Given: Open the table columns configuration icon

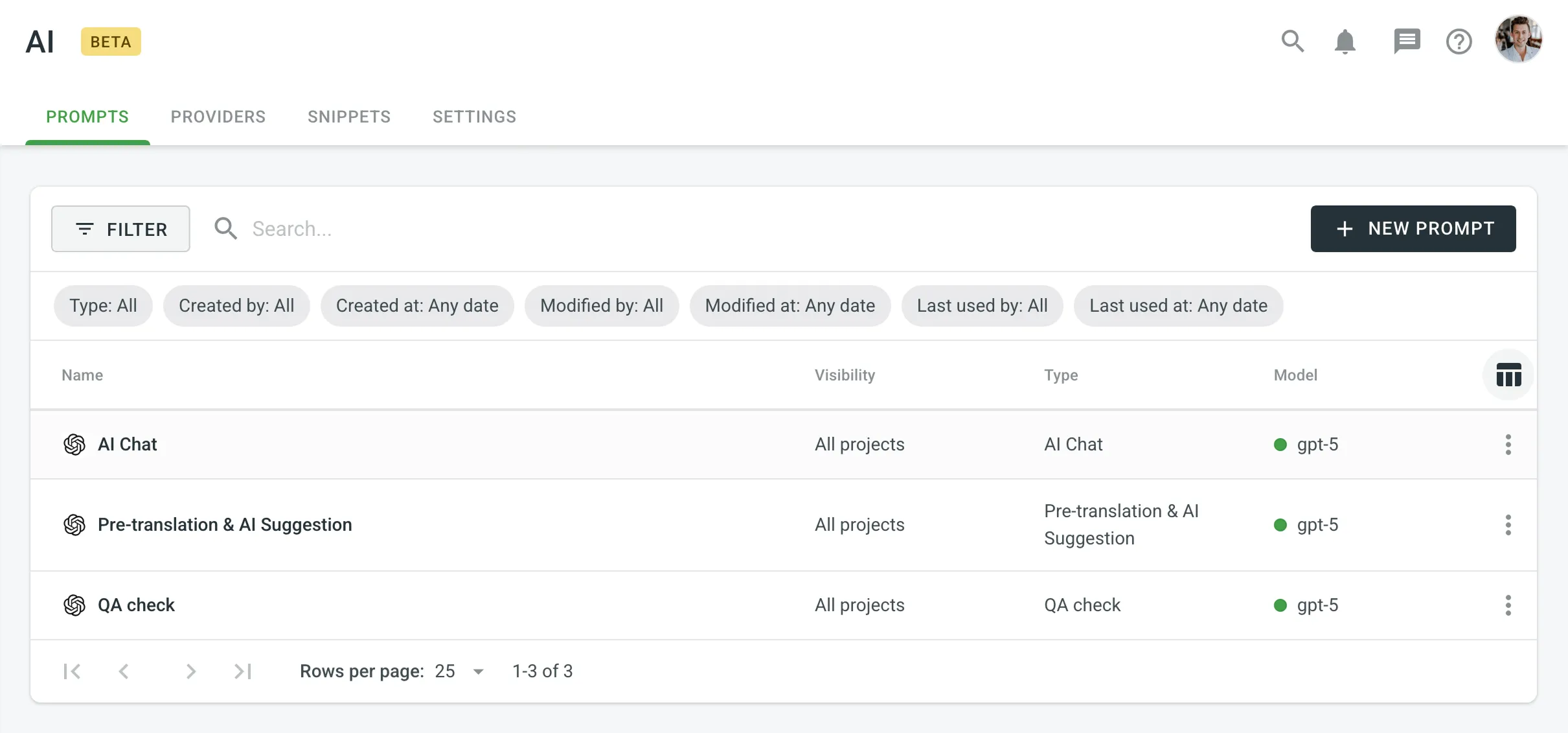Looking at the screenshot, I should click(x=1508, y=375).
